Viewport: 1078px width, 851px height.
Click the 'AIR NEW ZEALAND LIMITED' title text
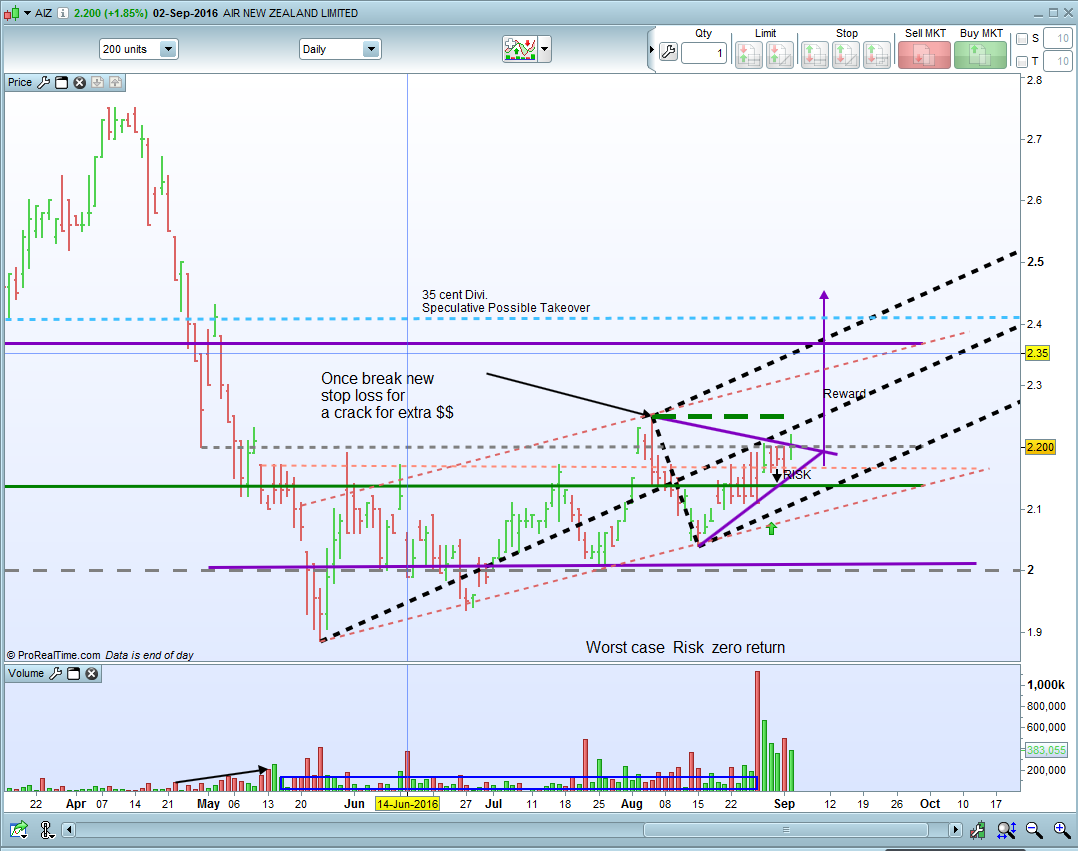[290, 13]
